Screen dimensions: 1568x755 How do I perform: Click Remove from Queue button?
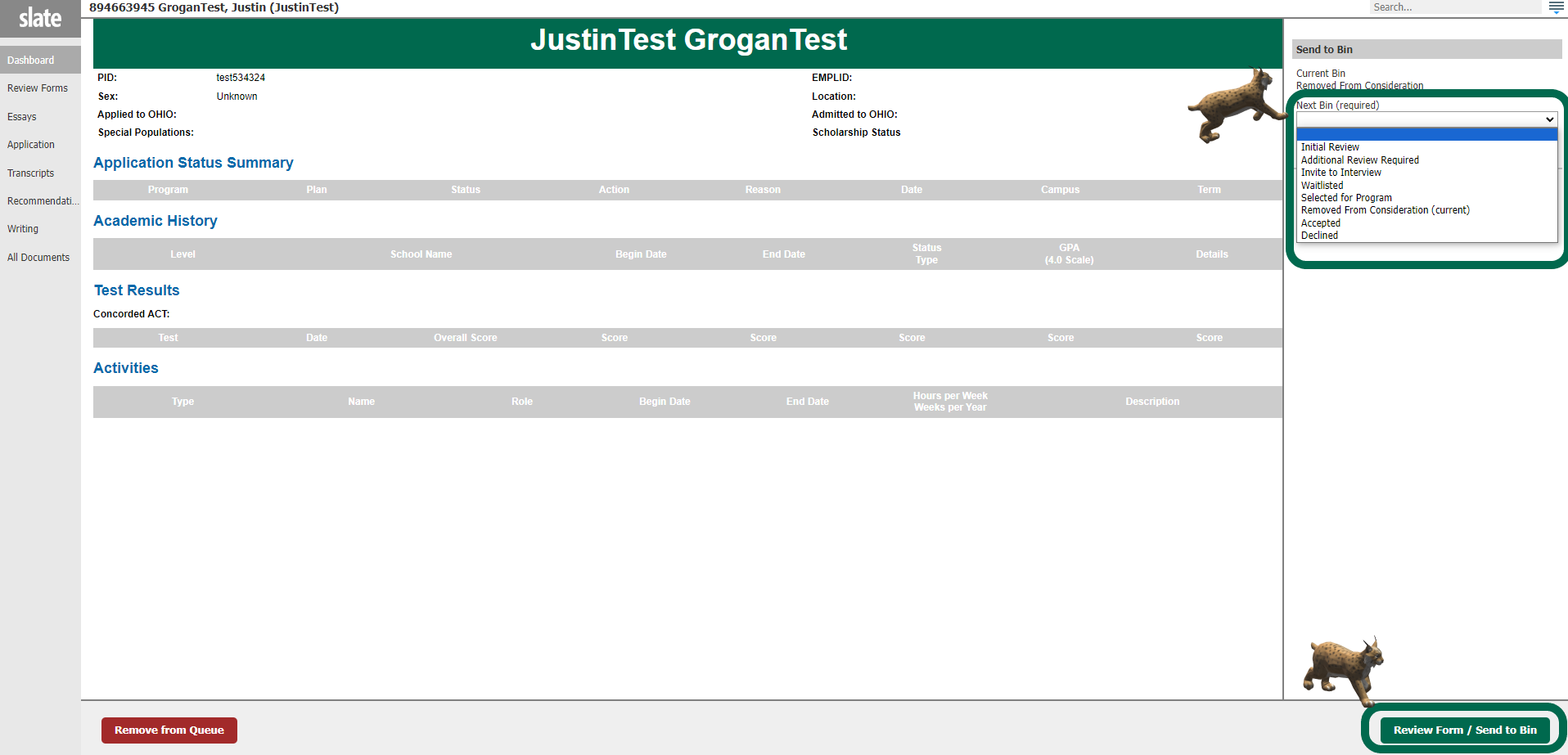pos(169,730)
